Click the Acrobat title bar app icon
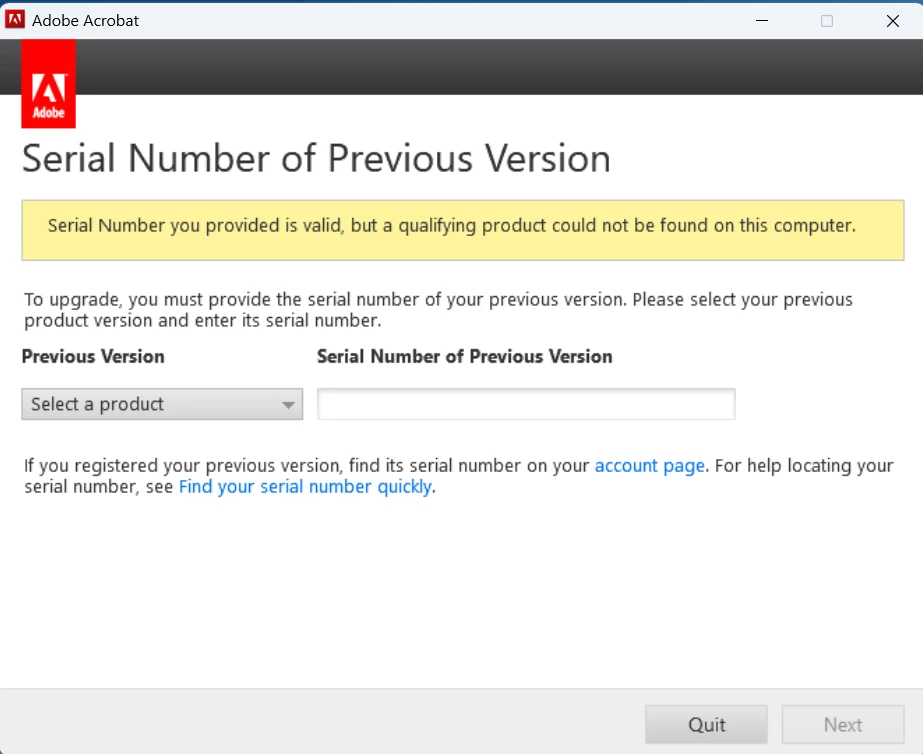This screenshot has height=754, width=923. (x=15, y=20)
